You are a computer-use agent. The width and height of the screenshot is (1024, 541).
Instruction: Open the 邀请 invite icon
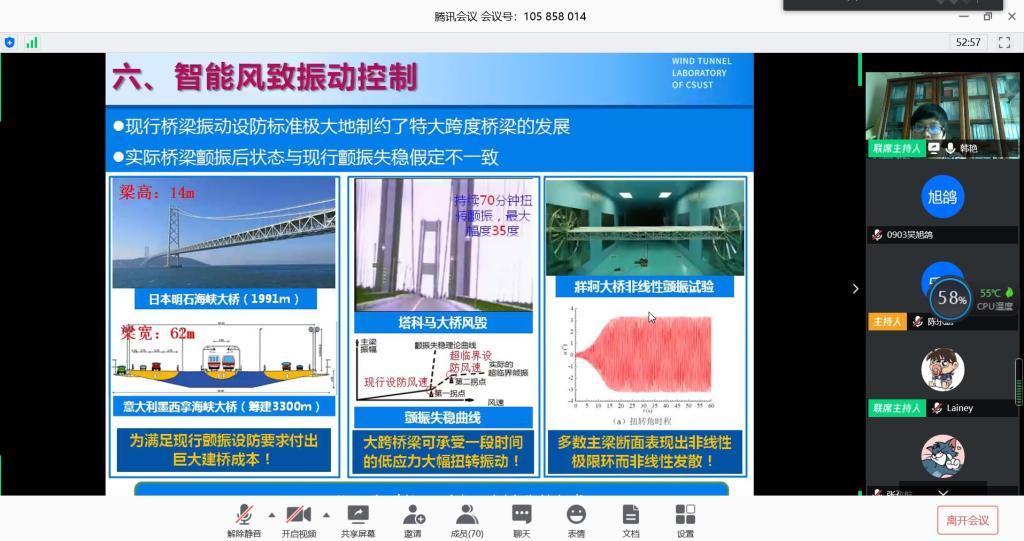(412, 516)
